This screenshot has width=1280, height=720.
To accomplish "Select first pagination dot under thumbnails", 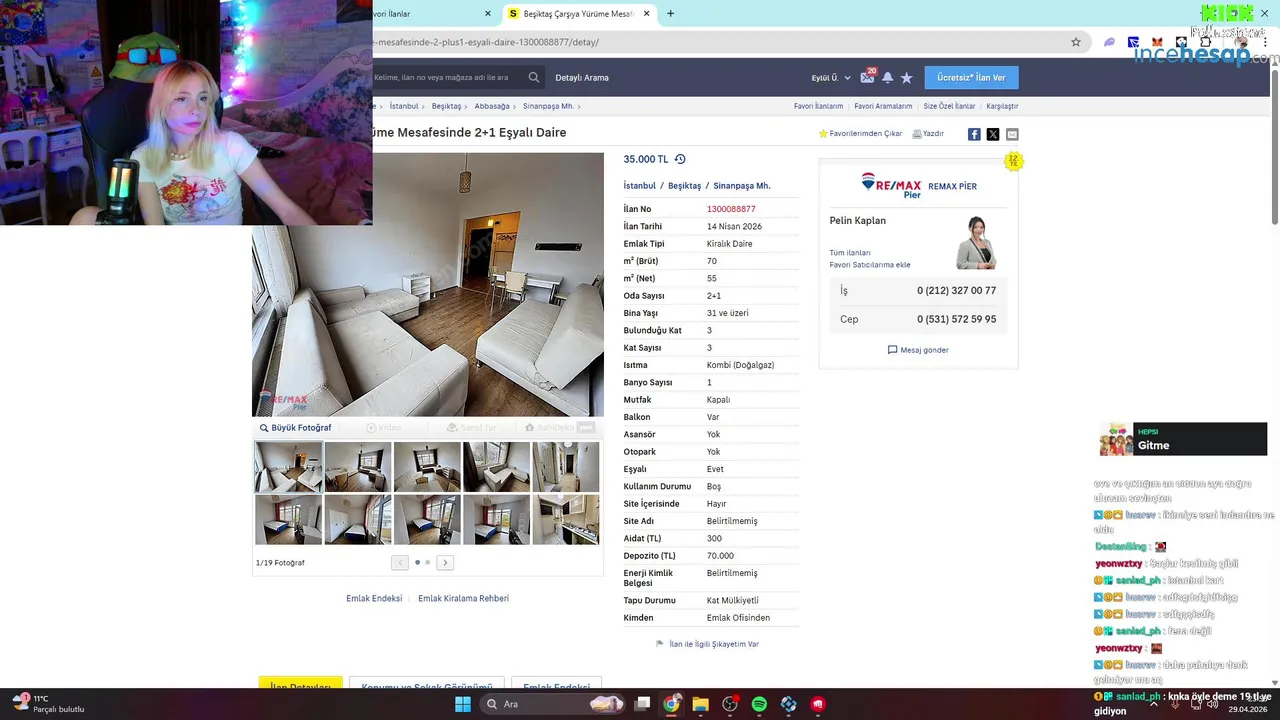I will pos(417,563).
